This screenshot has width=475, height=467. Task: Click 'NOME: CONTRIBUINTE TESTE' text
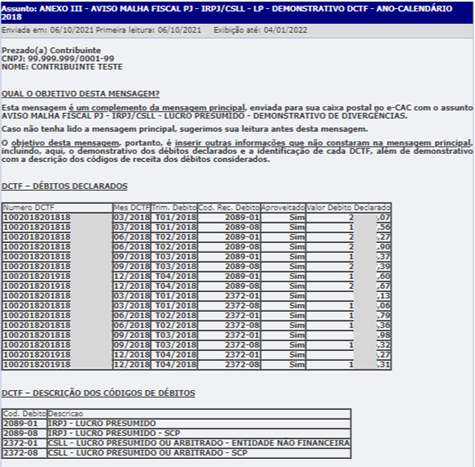(62, 67)
